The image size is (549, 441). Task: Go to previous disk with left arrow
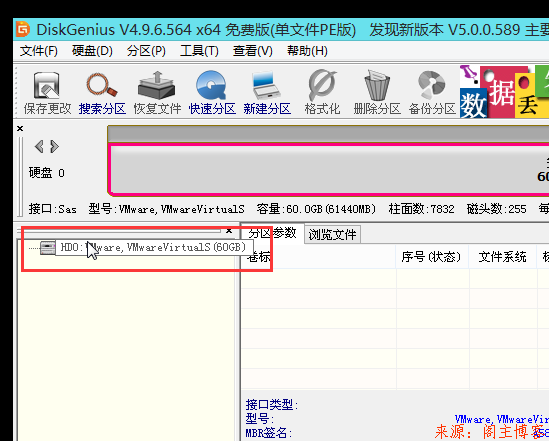tap(39, 146)
